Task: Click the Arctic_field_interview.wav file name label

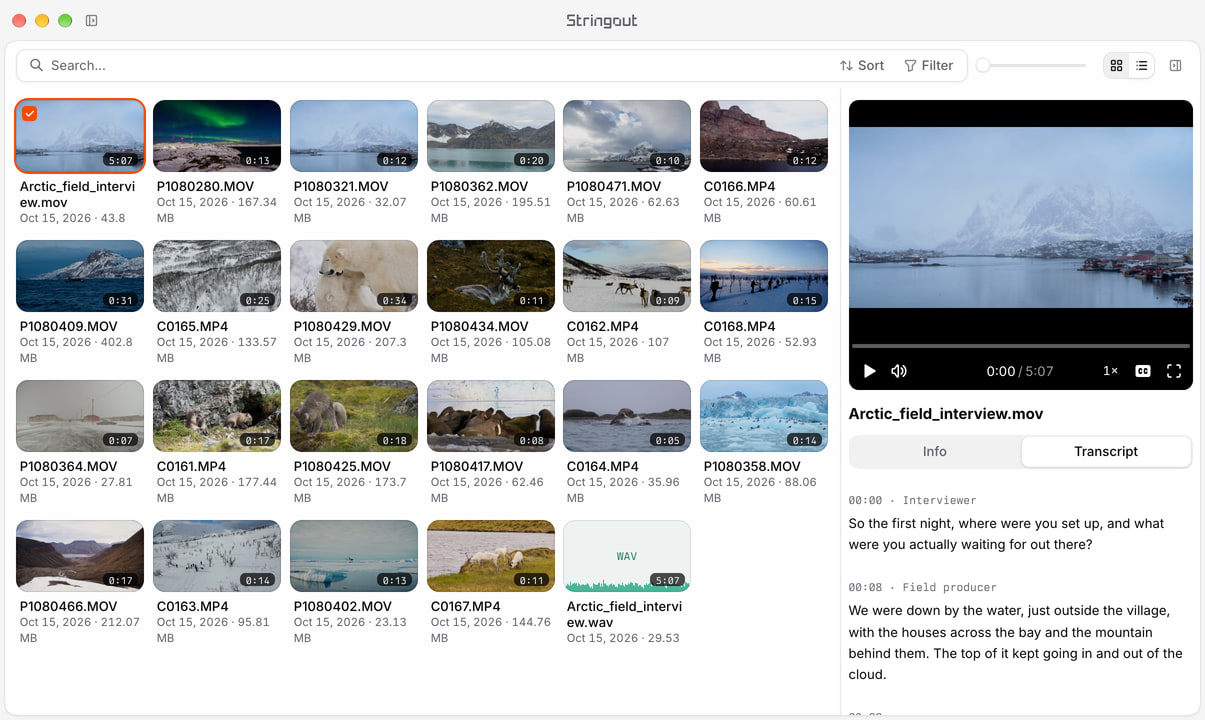Action: [x=625, y=614]
